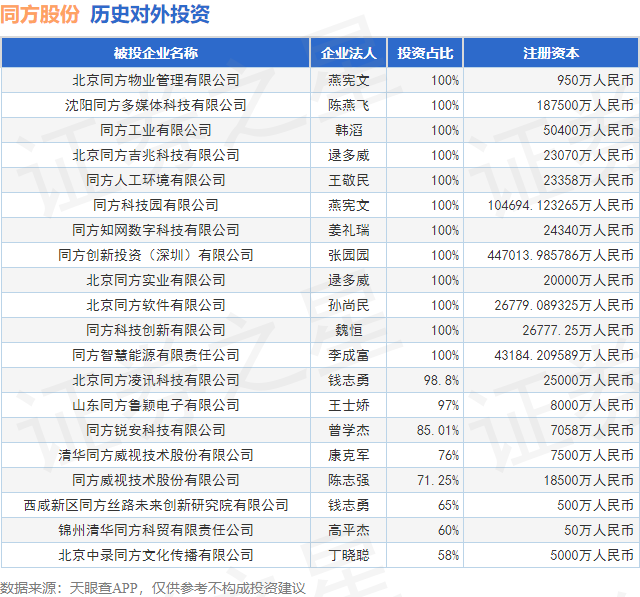Click legal person 孙尚民

[349, 305]
